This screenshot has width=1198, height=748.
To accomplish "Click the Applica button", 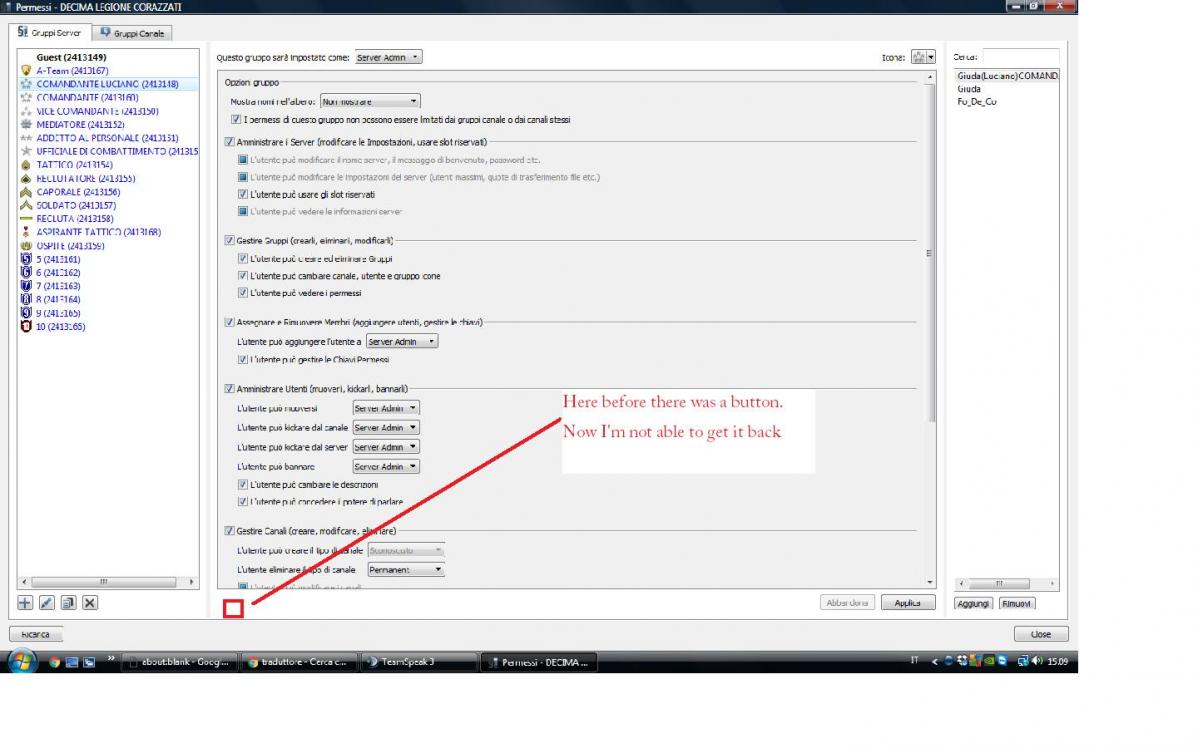I will coord(907,603).
